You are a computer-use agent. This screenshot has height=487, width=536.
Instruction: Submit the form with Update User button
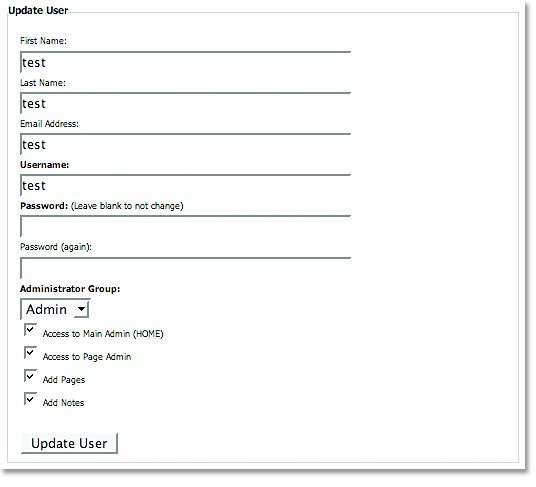(69, 444)
